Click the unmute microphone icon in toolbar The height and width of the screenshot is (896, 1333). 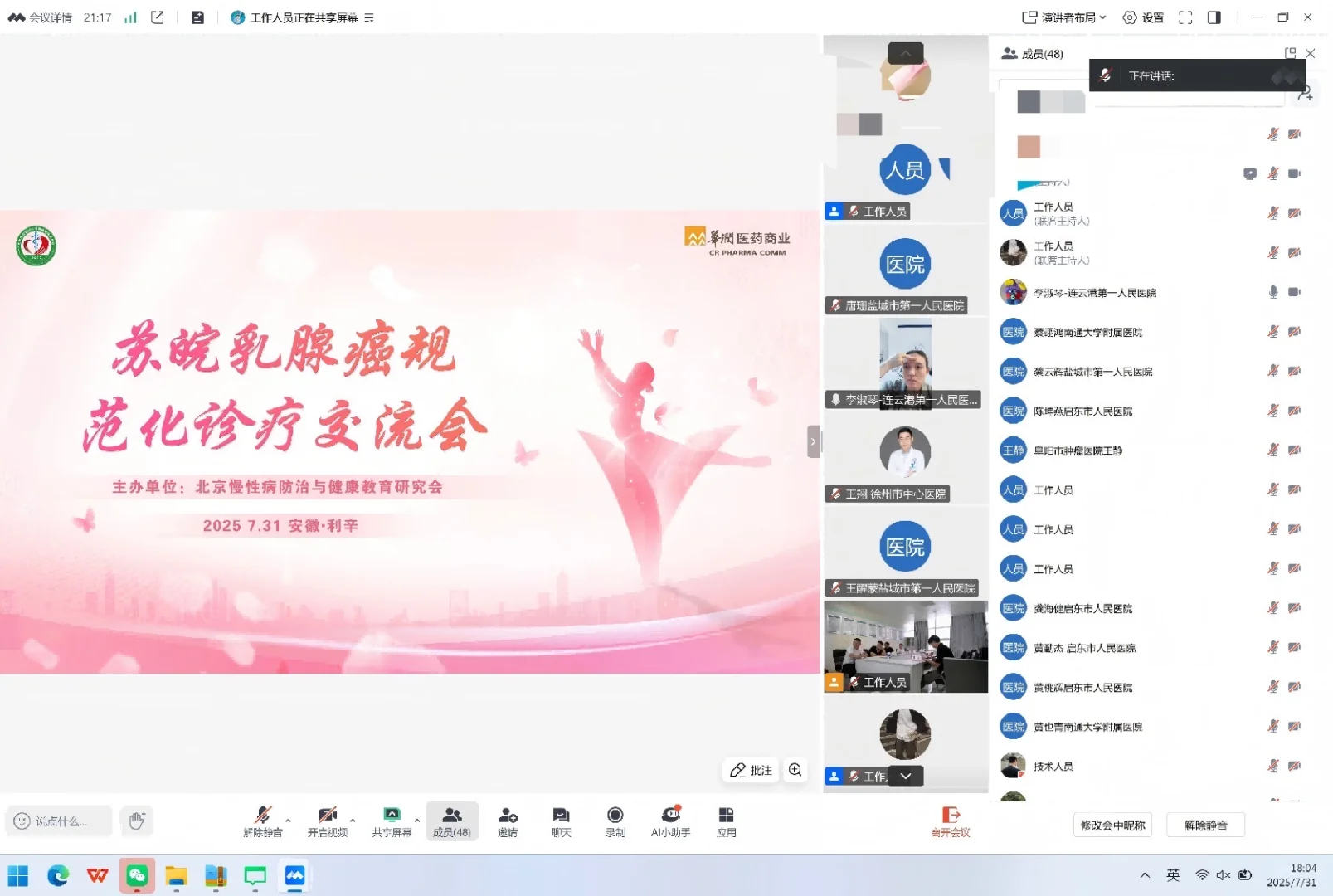(263, 815)
